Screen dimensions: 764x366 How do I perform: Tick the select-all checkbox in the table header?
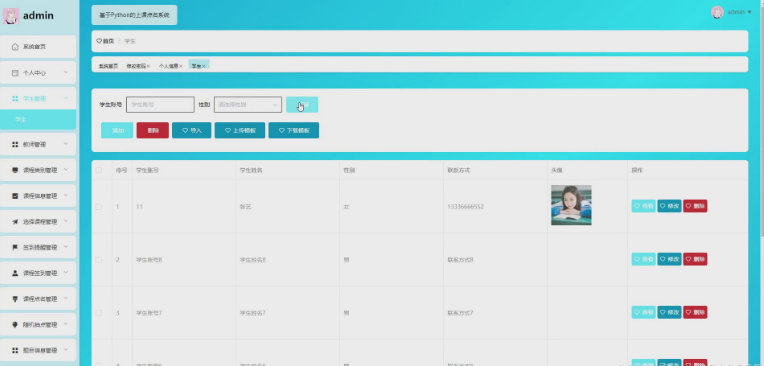pos(99,170)
